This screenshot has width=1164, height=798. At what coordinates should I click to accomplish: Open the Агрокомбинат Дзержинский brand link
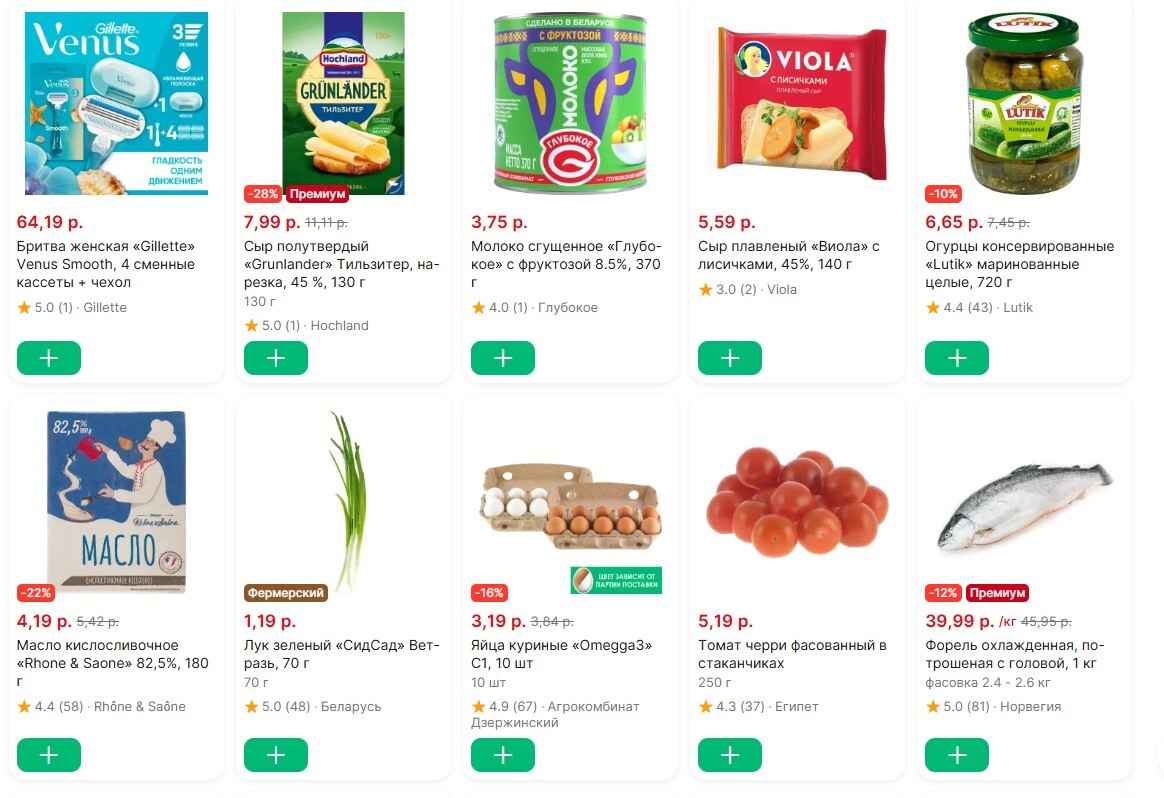pos(555,714)
